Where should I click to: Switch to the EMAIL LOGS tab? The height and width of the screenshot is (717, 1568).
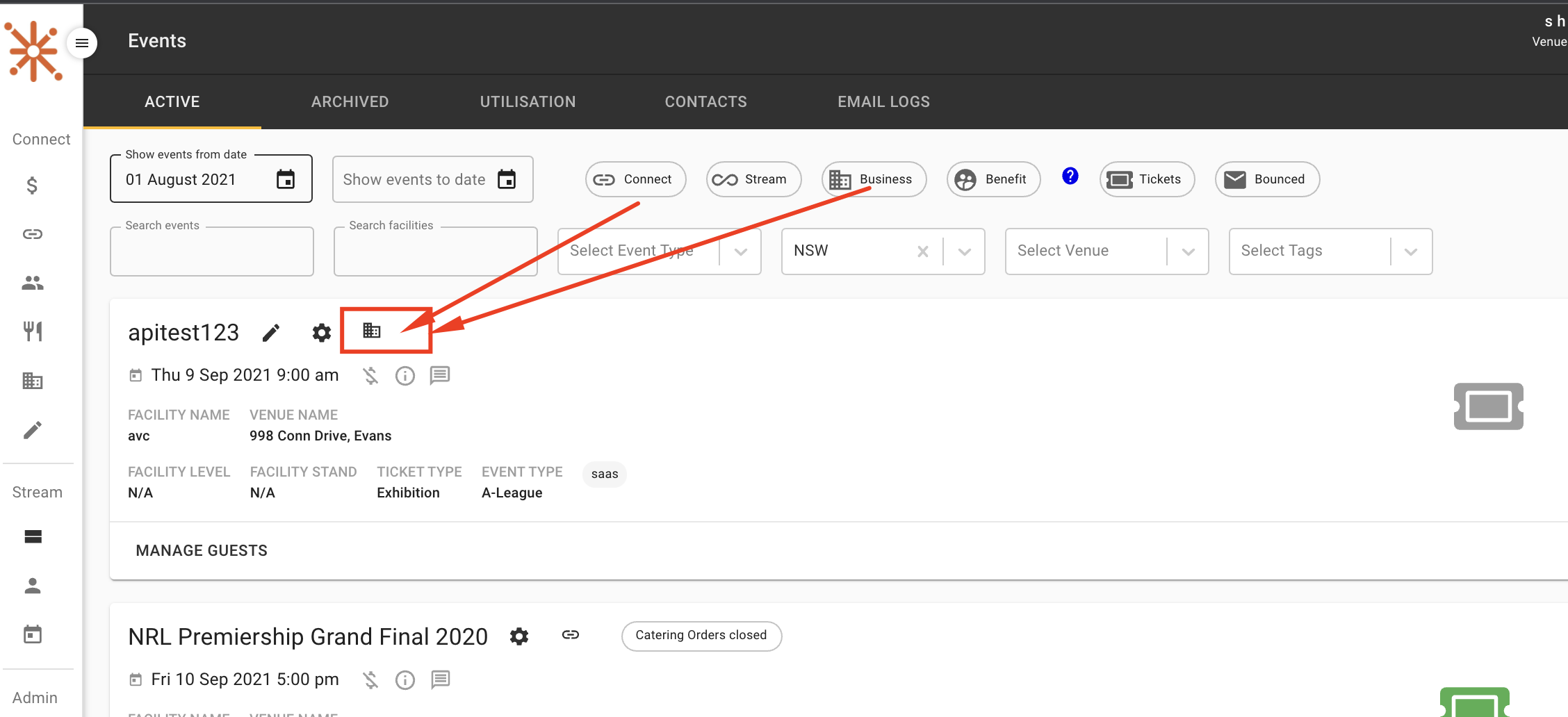[884, 102]
